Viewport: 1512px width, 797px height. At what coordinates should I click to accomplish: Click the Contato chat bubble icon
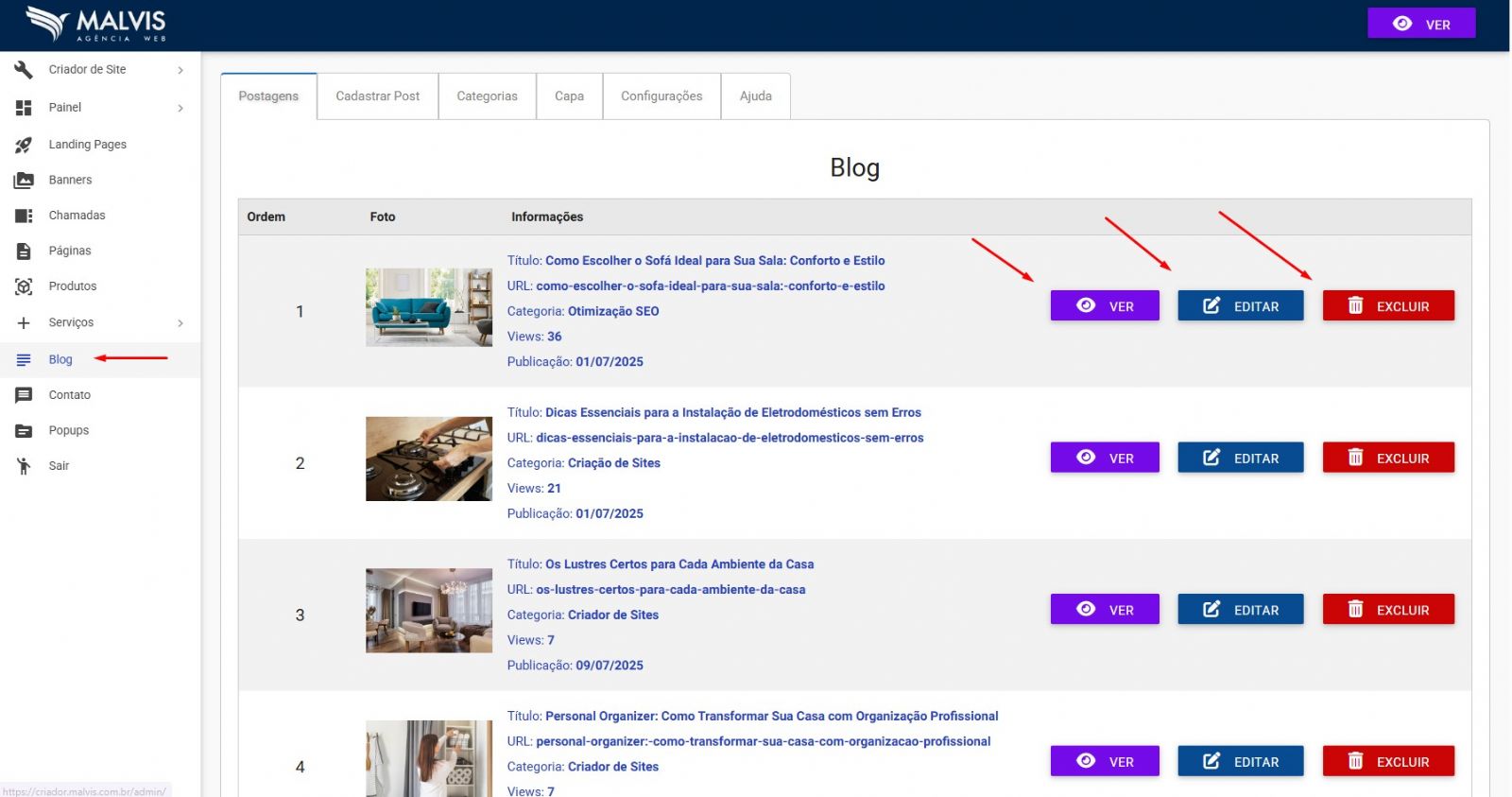coord(24,395)
